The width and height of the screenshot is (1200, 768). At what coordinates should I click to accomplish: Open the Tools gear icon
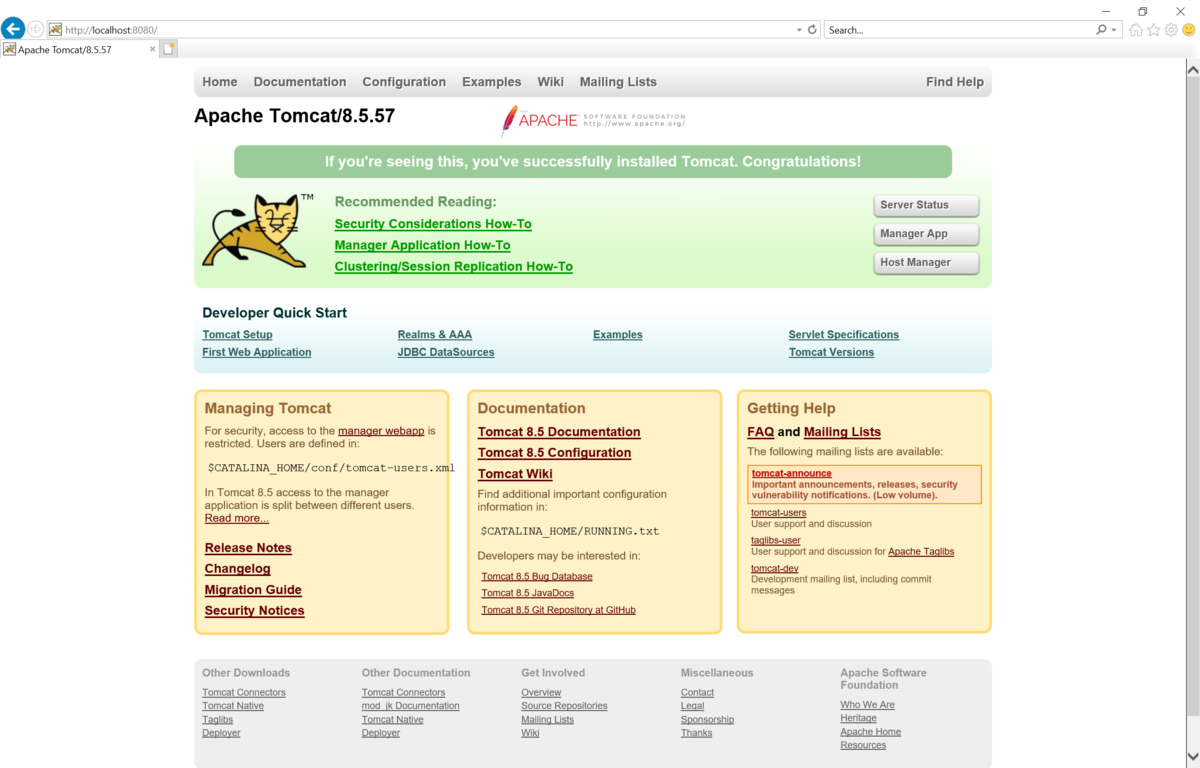[x=1171, y=30]
